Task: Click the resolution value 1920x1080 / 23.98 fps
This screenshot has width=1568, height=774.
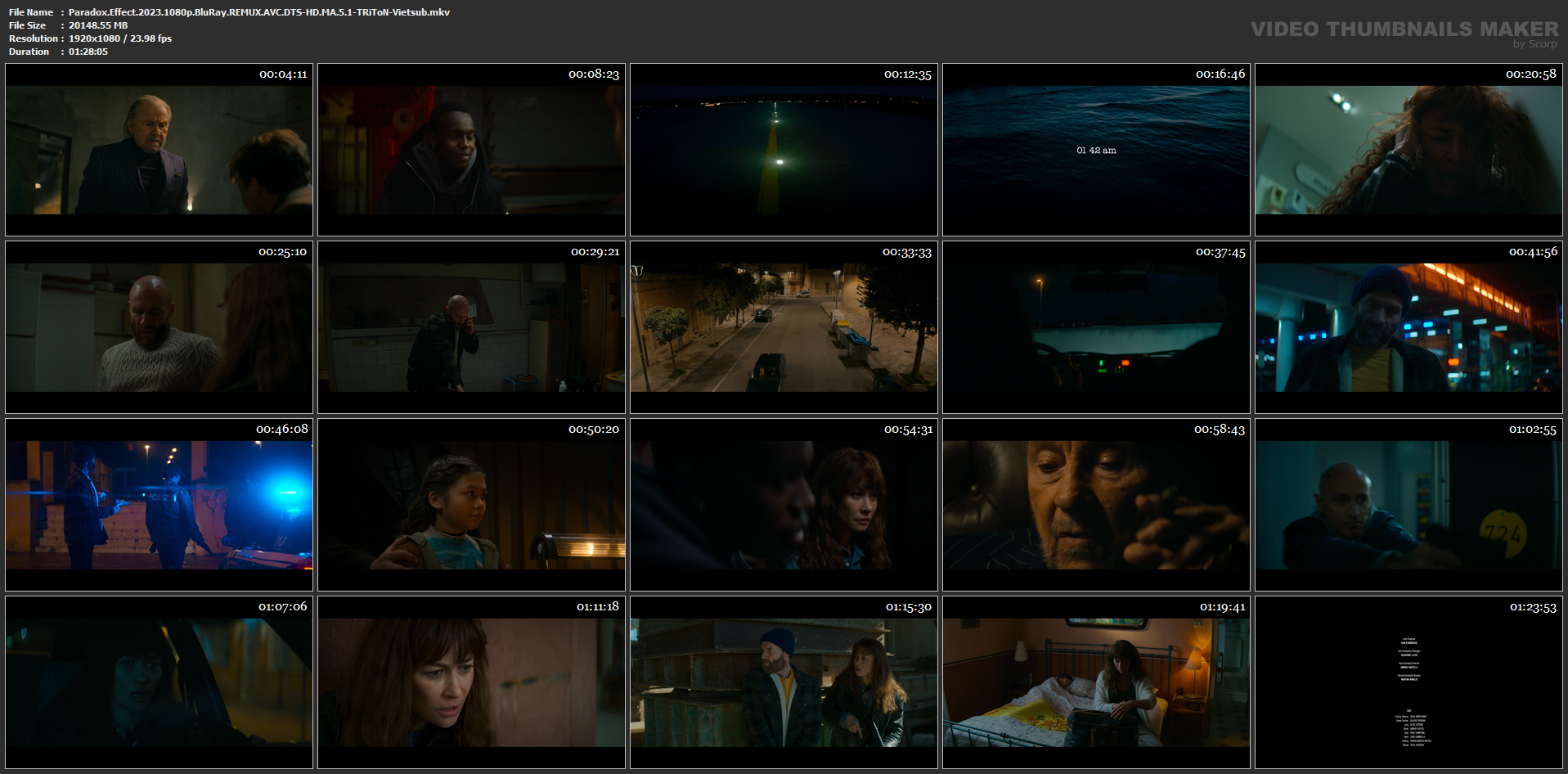Action: [x=120, y=38]
